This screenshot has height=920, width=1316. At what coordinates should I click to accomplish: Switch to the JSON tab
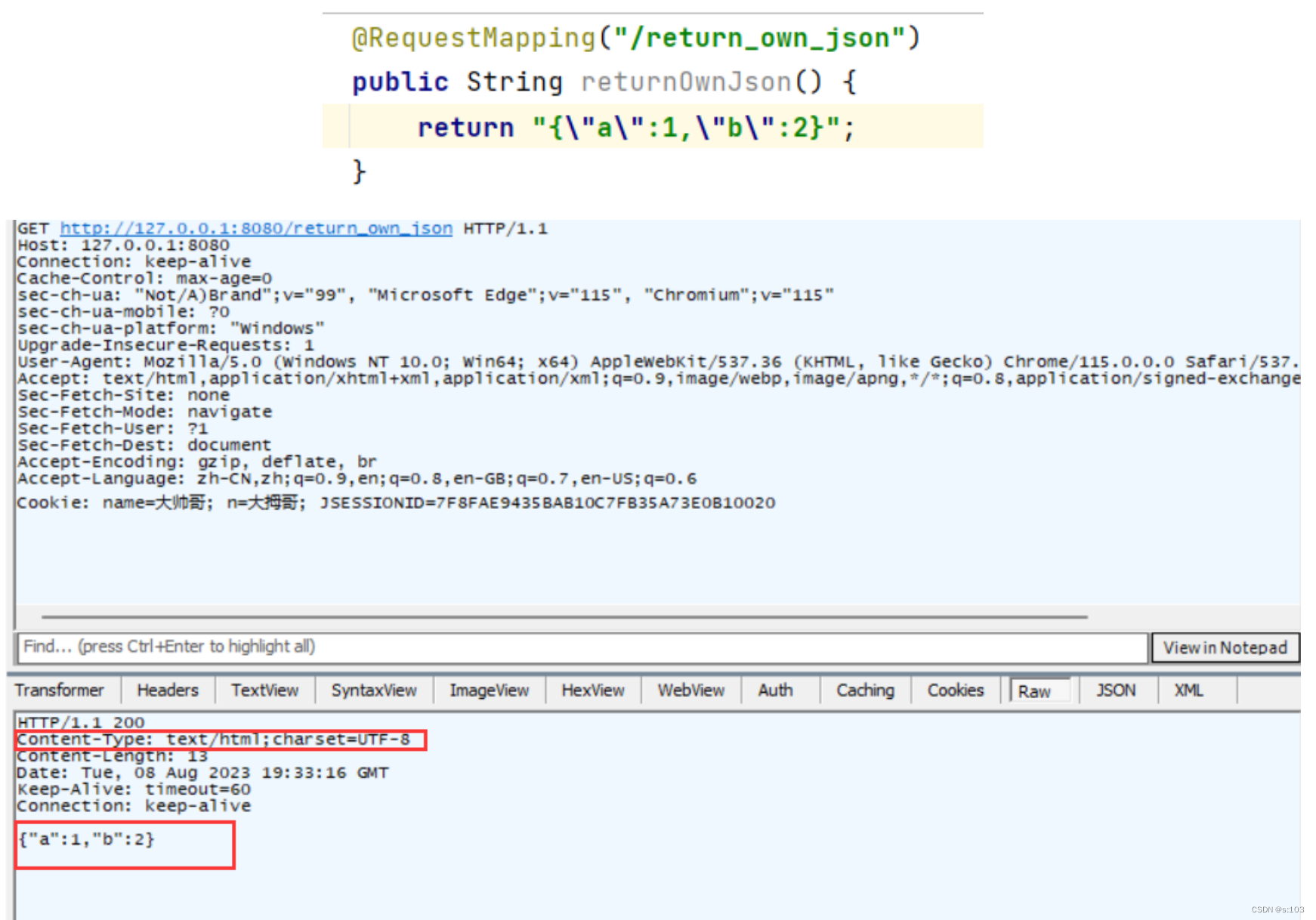point(1116,690)
